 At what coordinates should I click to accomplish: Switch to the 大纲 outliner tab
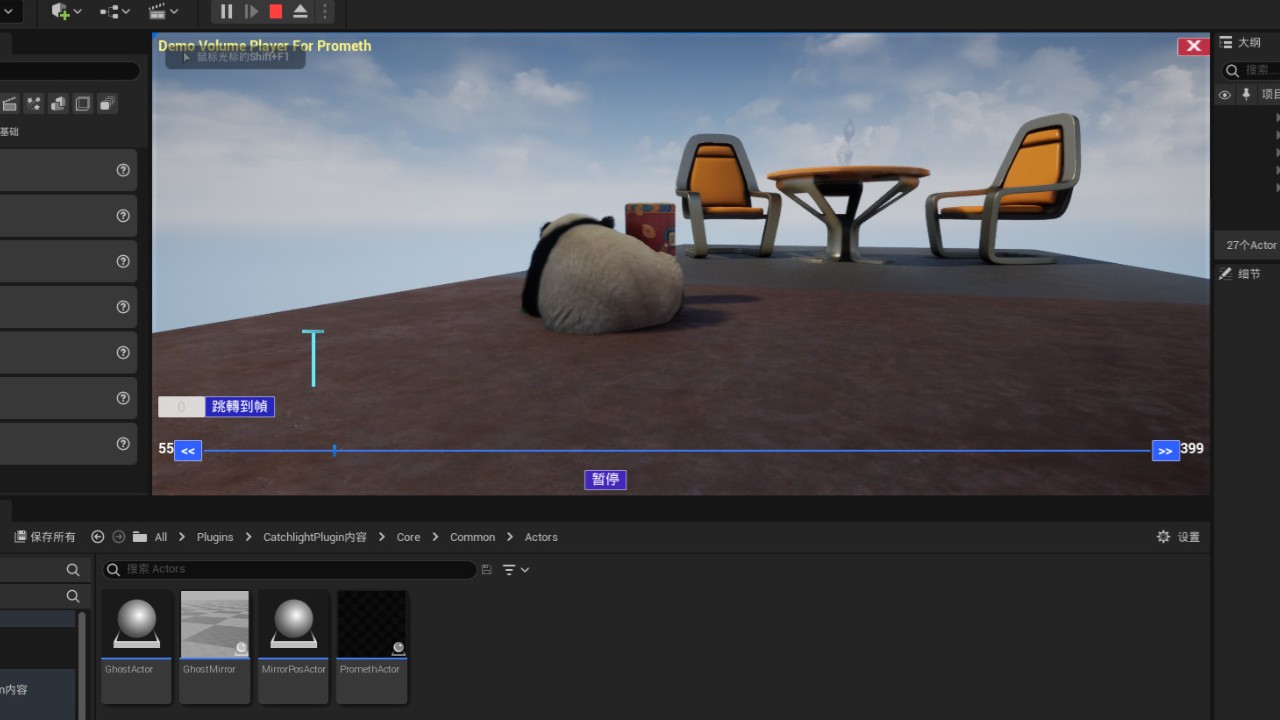(x=1240, y=42)
